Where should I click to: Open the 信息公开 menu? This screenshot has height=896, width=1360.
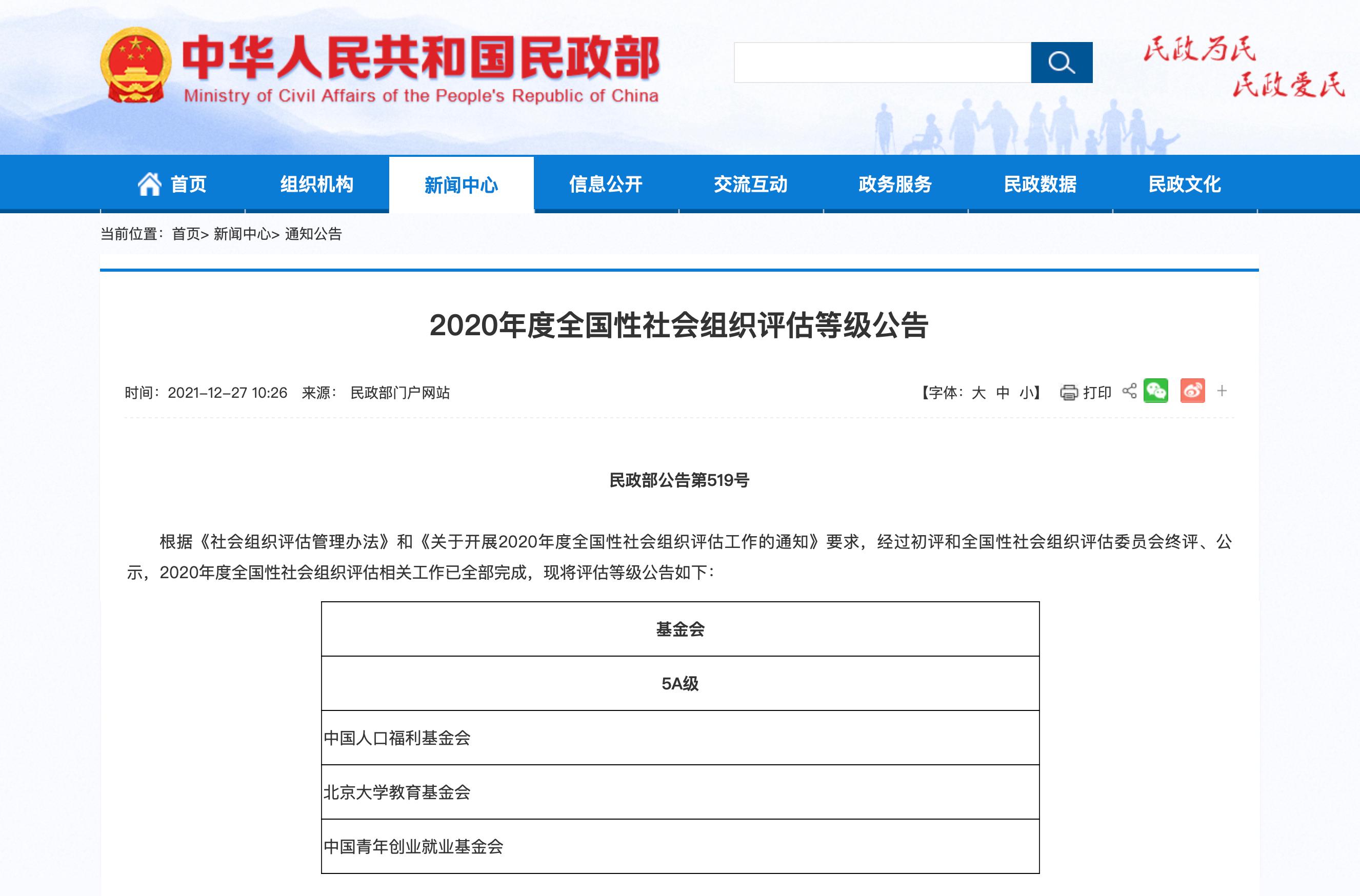click(606, 185)
